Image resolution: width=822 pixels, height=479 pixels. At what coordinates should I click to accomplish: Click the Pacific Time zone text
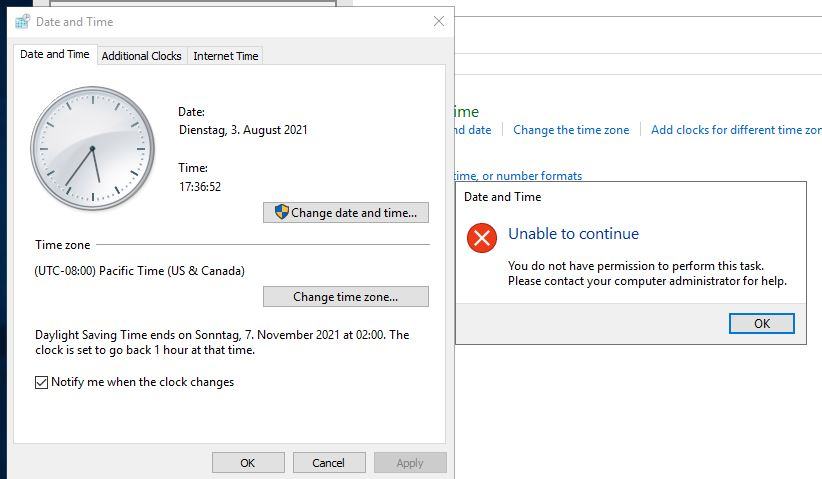(x=139, y=271)
